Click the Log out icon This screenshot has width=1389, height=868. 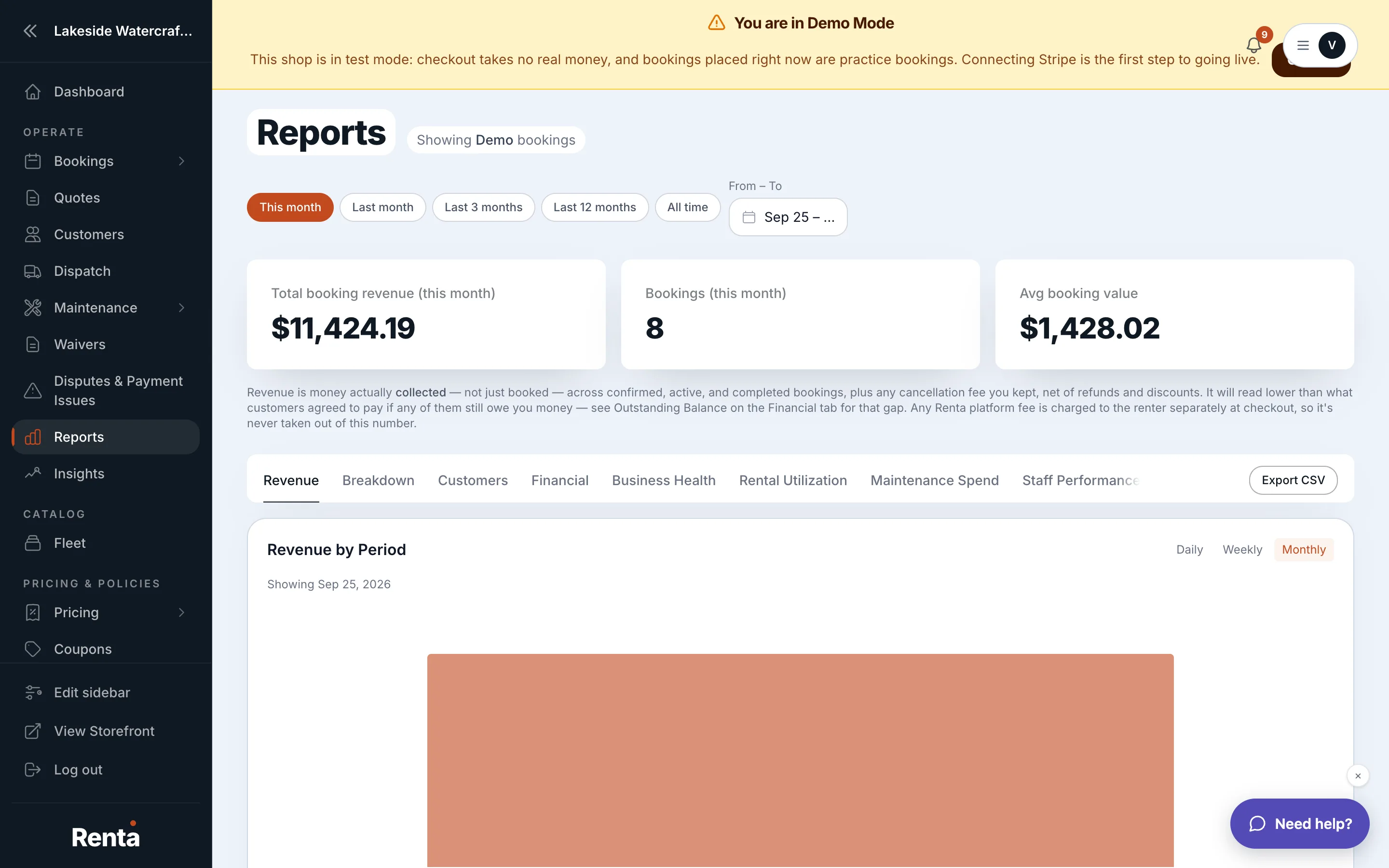coord(33,769)
